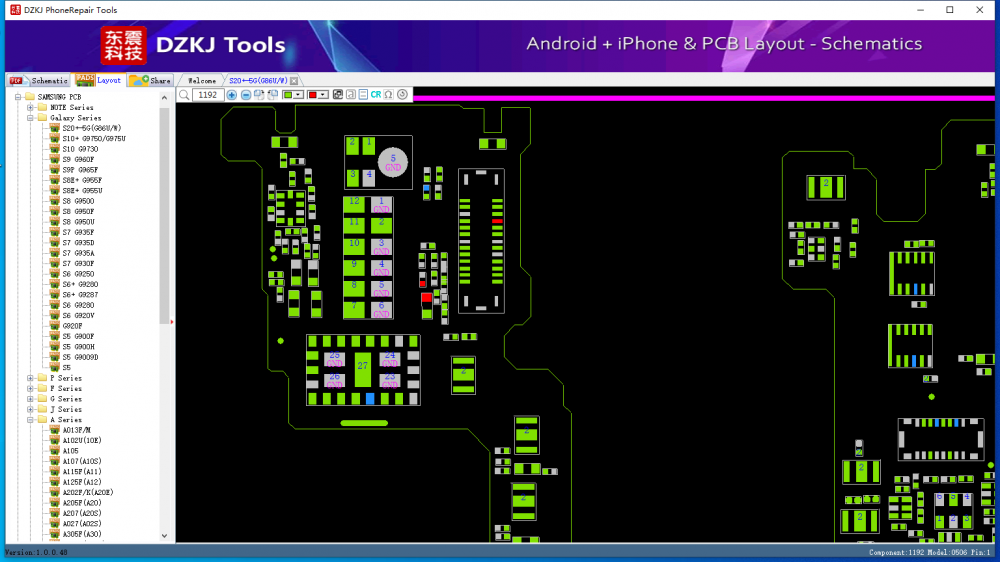The image size is (1000, 562).
Task: Click the board icon beside S10 G9730
Action: 54,149
